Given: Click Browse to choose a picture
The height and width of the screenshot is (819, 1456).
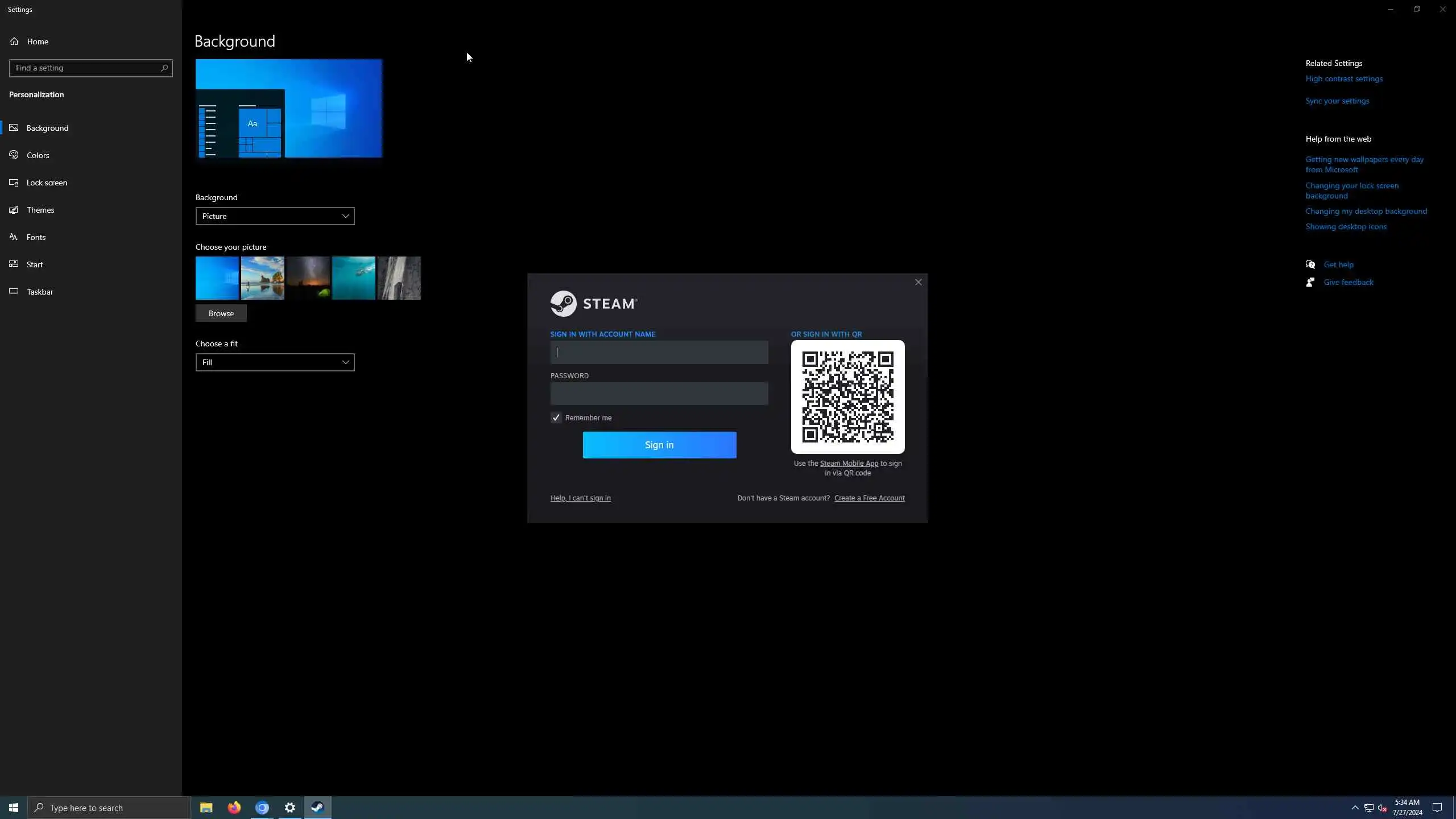Looking at the screenshot, I should 221,313.
